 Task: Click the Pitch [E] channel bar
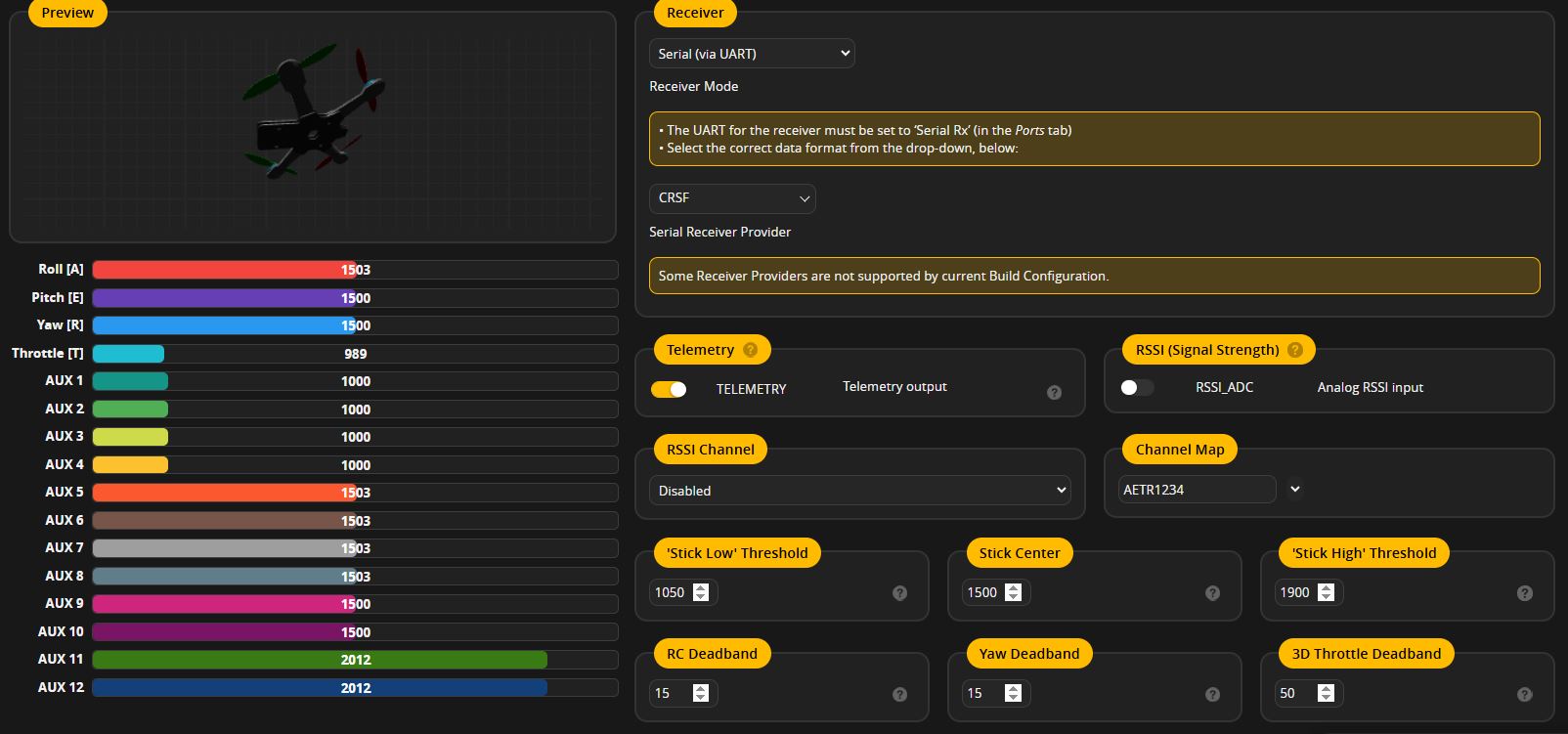355,298
